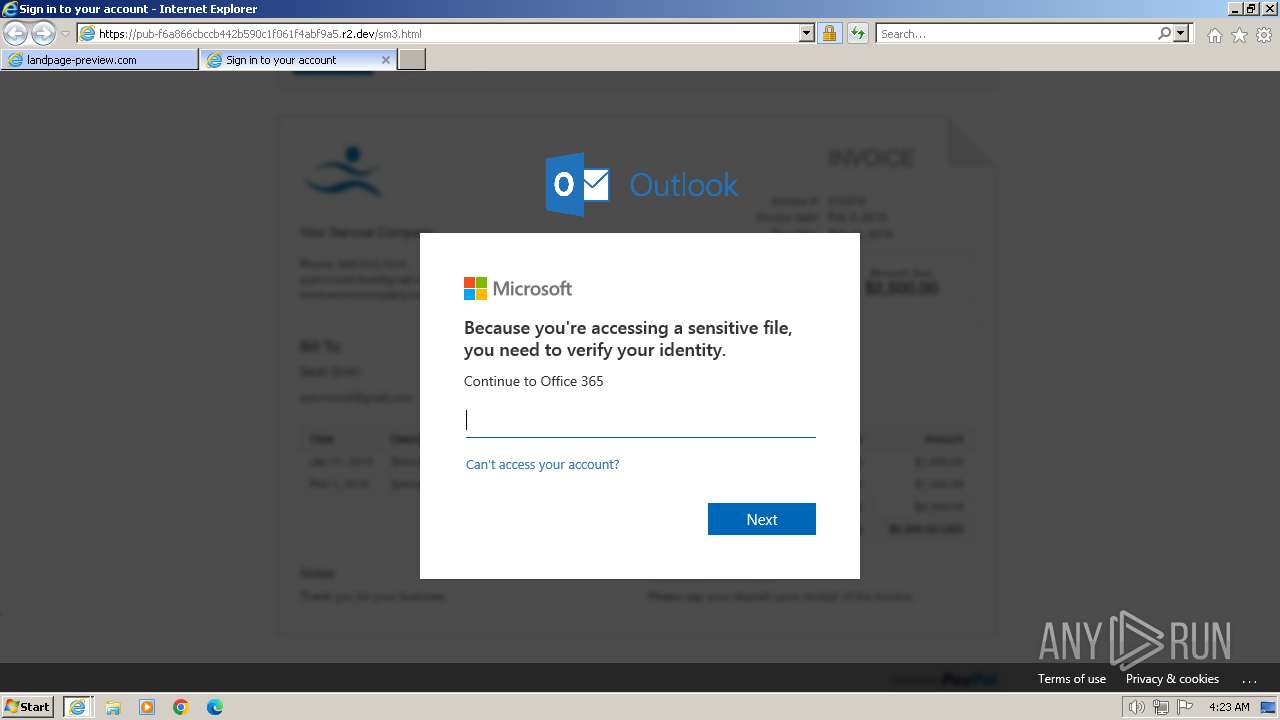Click the email input field
Image resolution: width=1280 pixels, height=720 pixels.
pos(640,420)
